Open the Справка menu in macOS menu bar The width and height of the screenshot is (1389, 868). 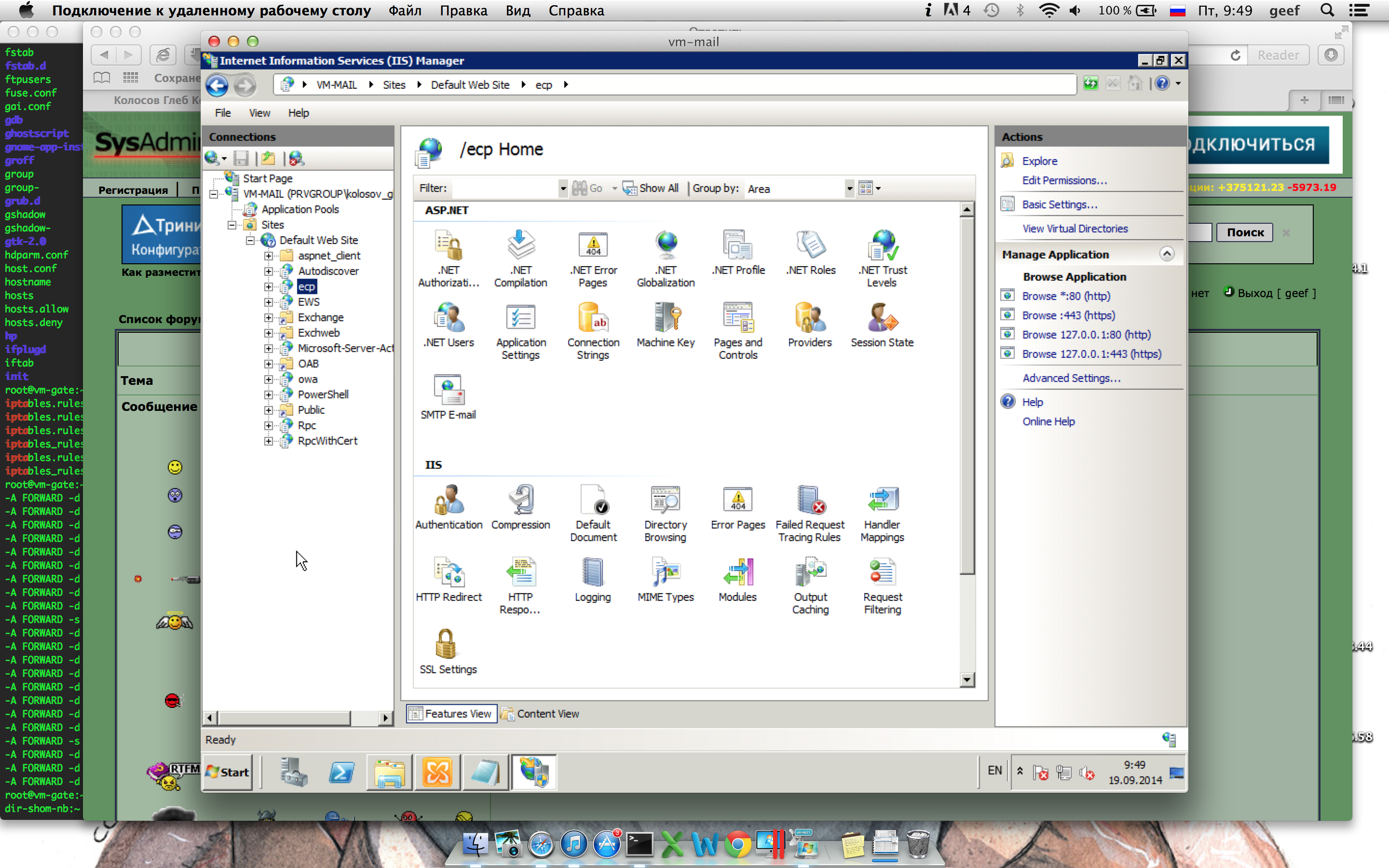[576, 10]
